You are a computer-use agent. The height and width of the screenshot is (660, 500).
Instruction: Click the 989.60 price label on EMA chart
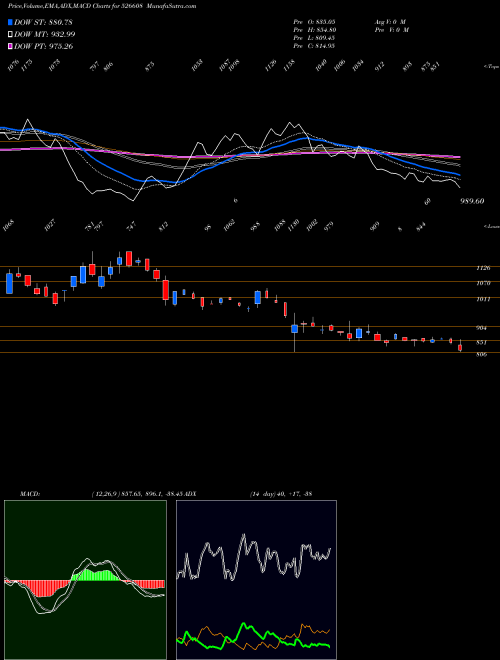click(470, 201)
